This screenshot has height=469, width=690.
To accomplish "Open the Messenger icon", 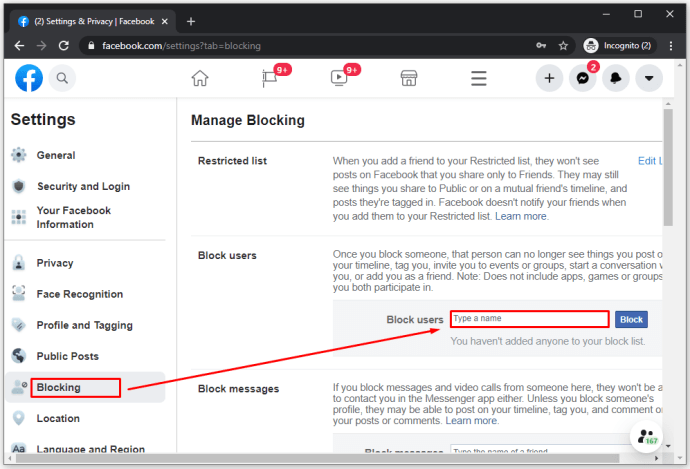I will (583, 78).
